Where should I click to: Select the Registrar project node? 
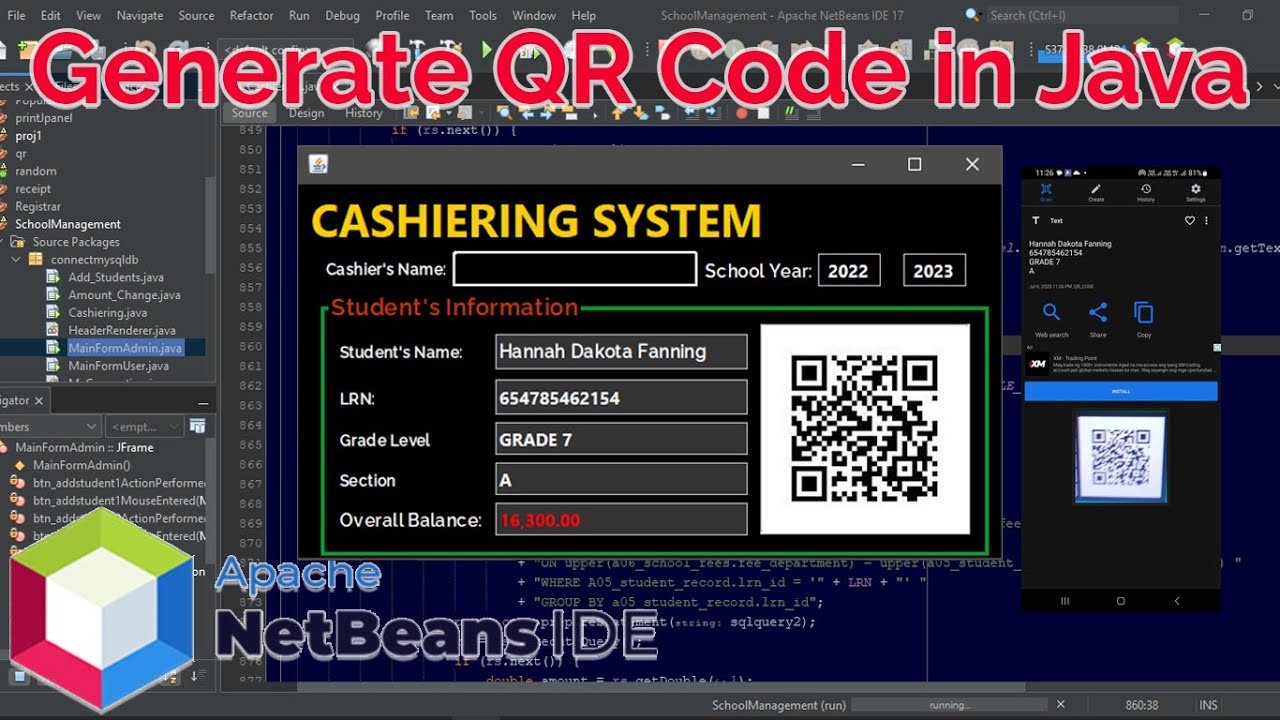point(38,206)
